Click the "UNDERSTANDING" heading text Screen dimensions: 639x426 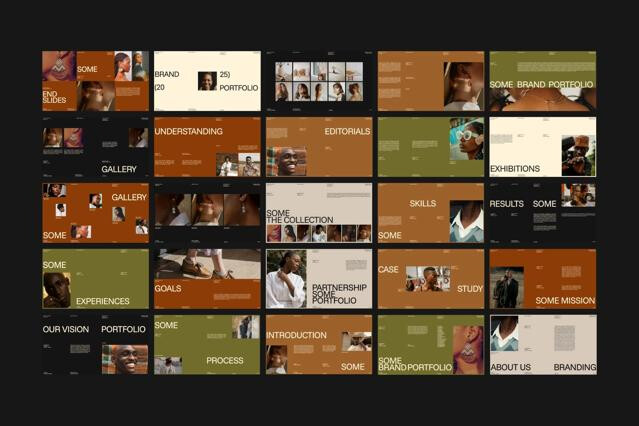coord(188,131)
